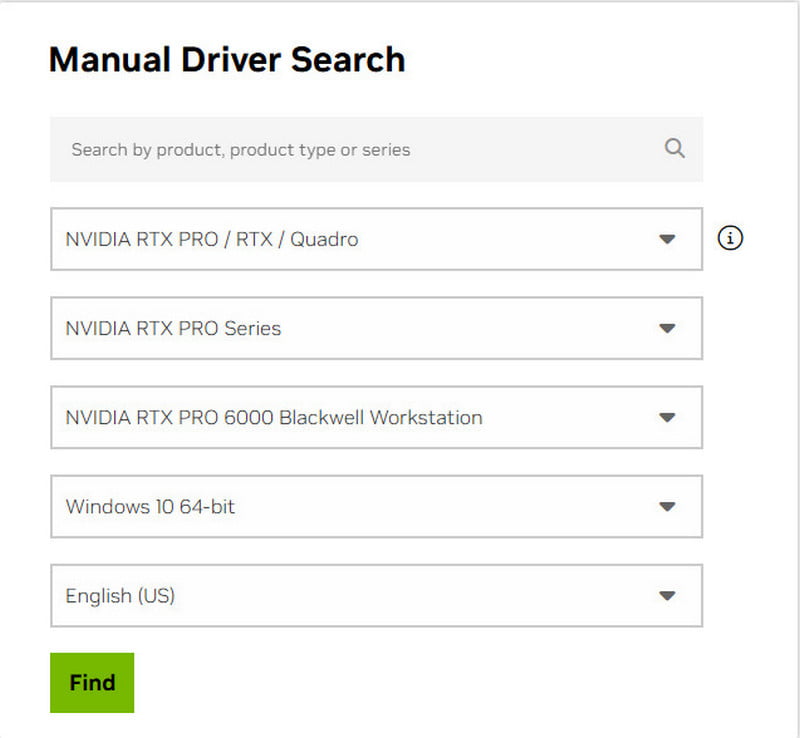Click the 'NVIDIA RTX PRO Series' text label
The image size is (800, 738).
click(173, 328)
